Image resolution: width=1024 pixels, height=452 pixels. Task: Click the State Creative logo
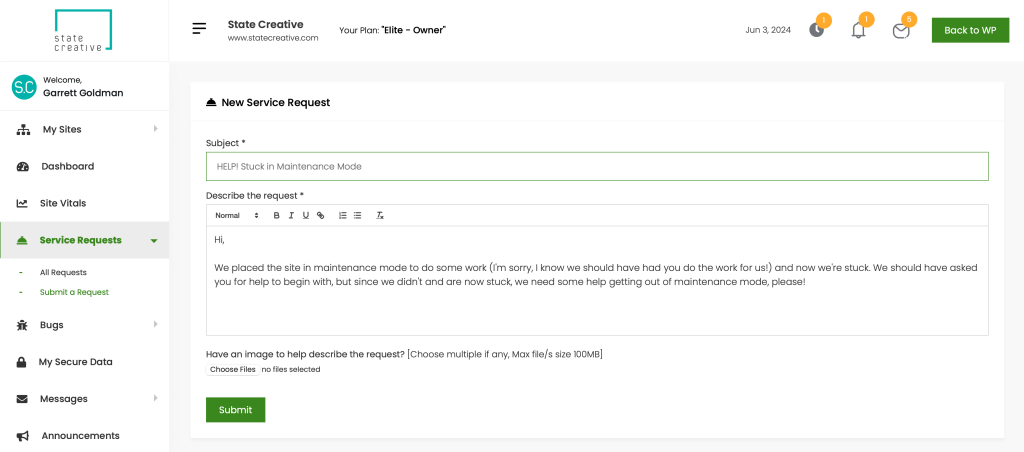[x=84, y=30]
